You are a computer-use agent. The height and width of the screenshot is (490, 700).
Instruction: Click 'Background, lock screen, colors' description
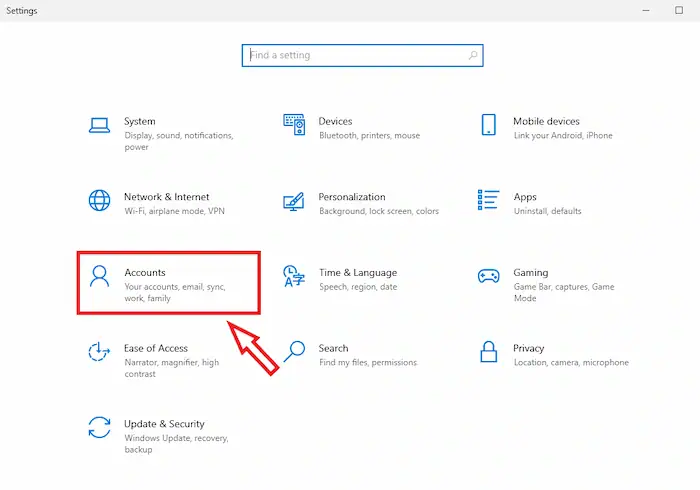(379, 211)
